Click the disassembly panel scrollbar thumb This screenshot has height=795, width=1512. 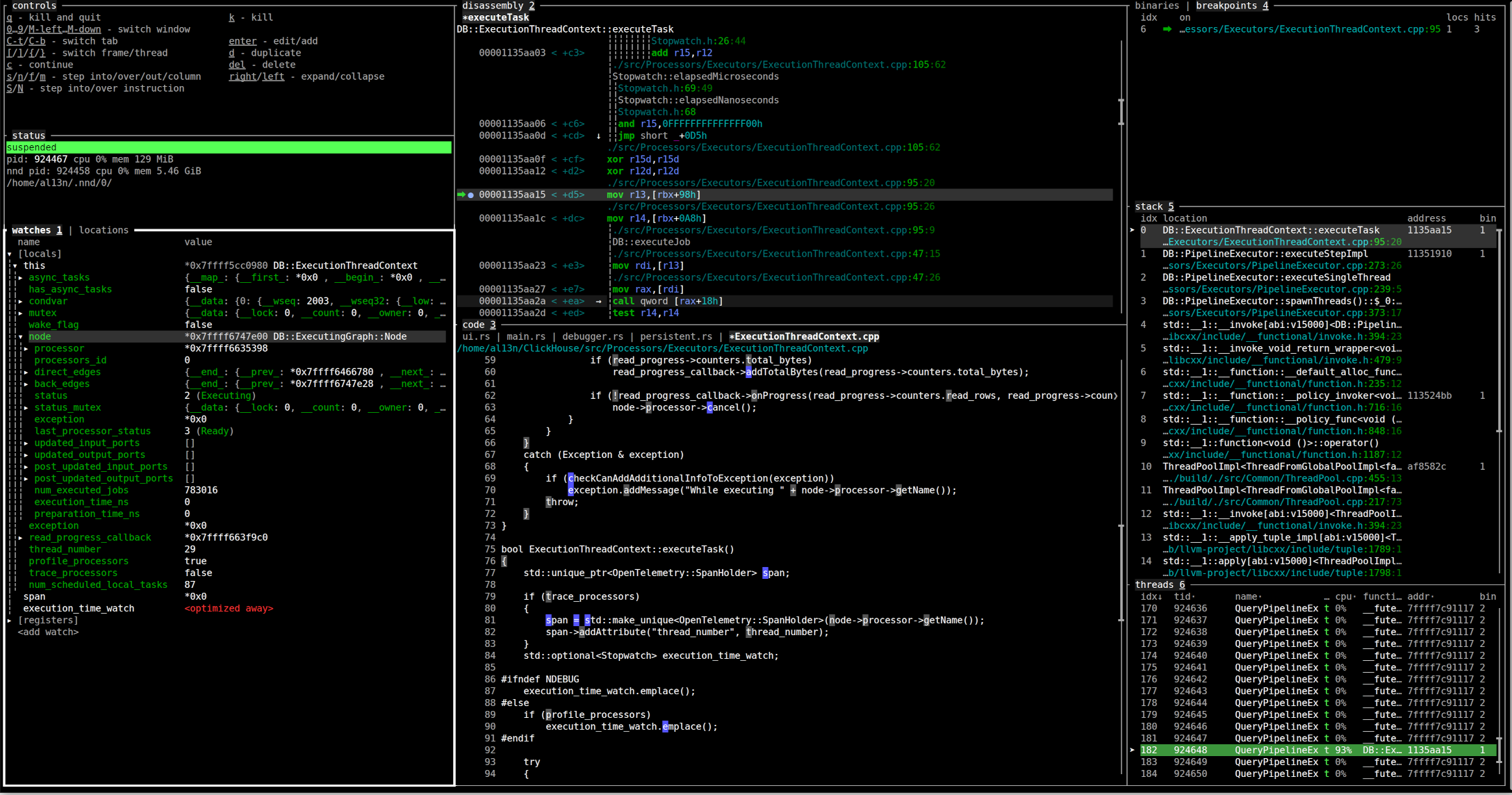[1121, 112]
